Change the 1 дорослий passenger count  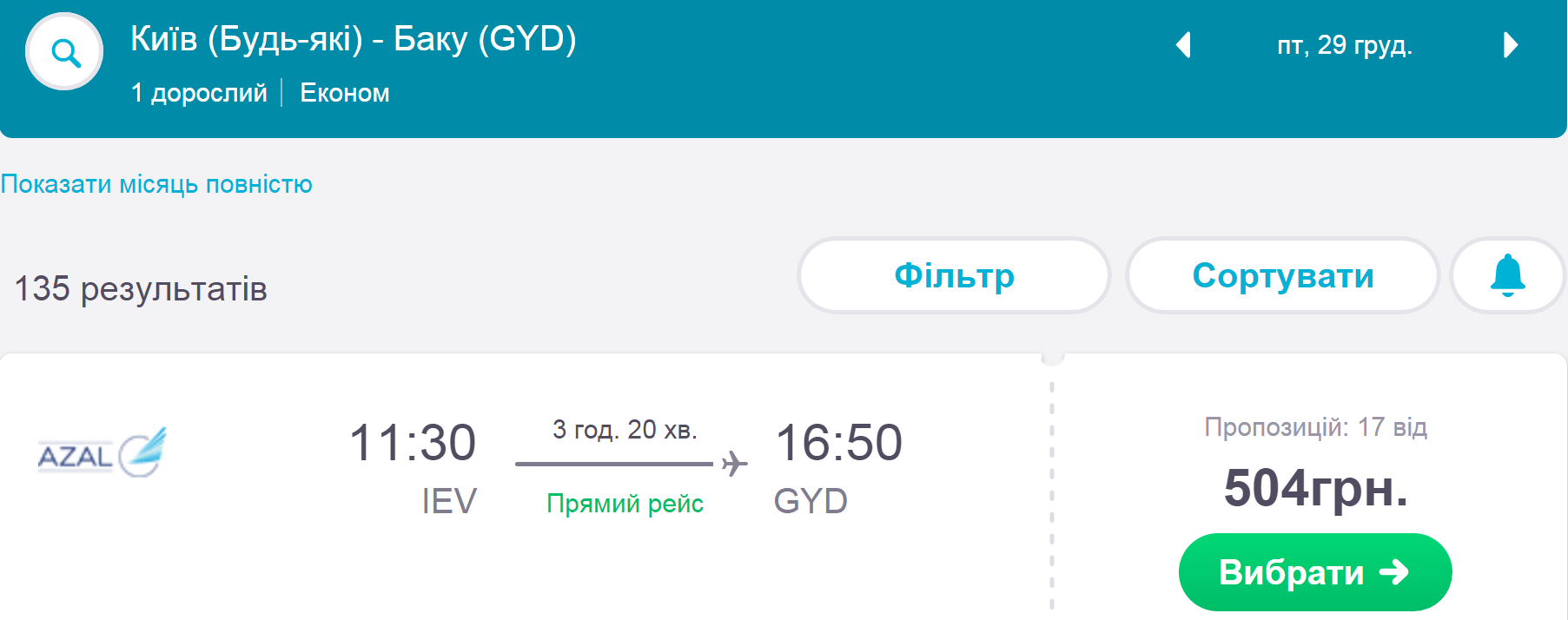click(x=199, y=93)
